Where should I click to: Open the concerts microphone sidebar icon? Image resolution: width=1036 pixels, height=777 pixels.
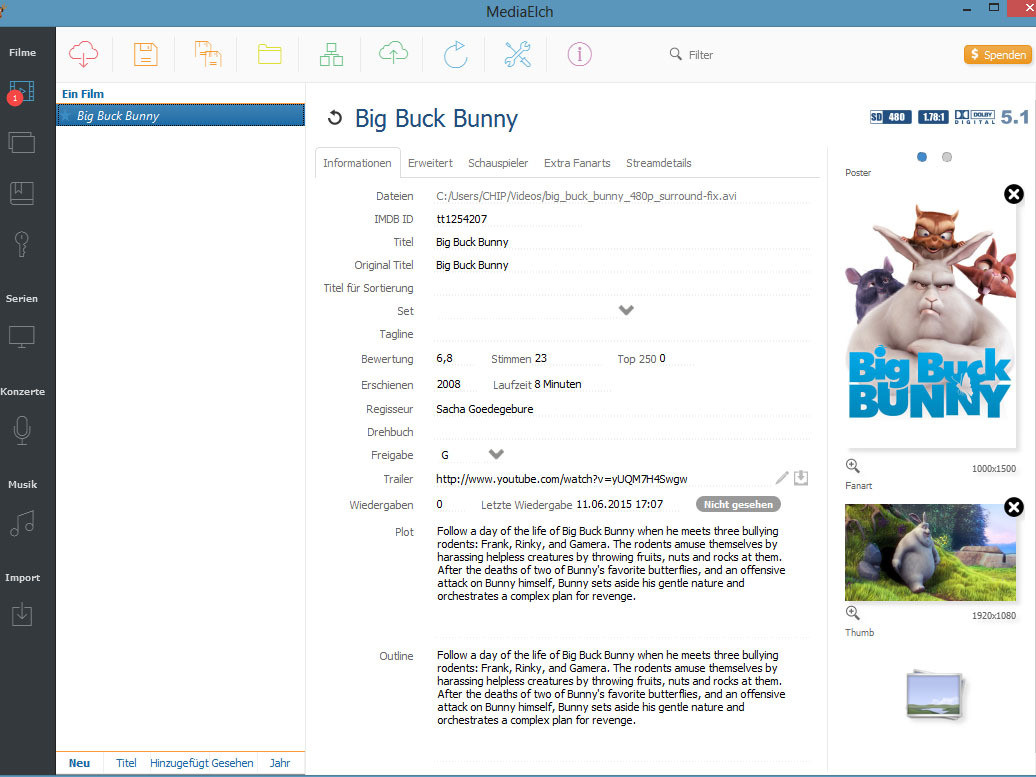coord(21,430)
